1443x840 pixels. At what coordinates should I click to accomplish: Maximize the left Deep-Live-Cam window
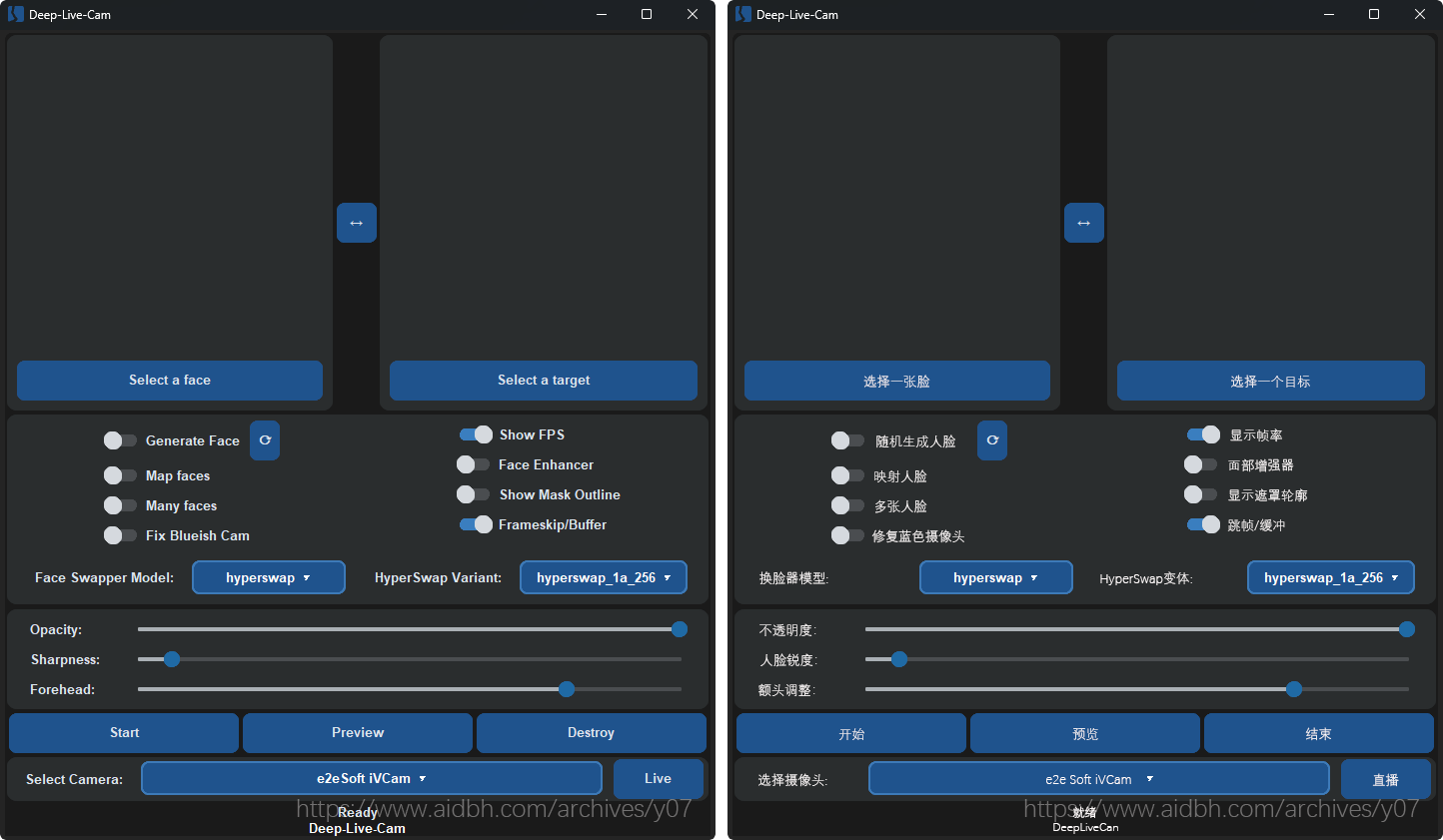[647, 14]
